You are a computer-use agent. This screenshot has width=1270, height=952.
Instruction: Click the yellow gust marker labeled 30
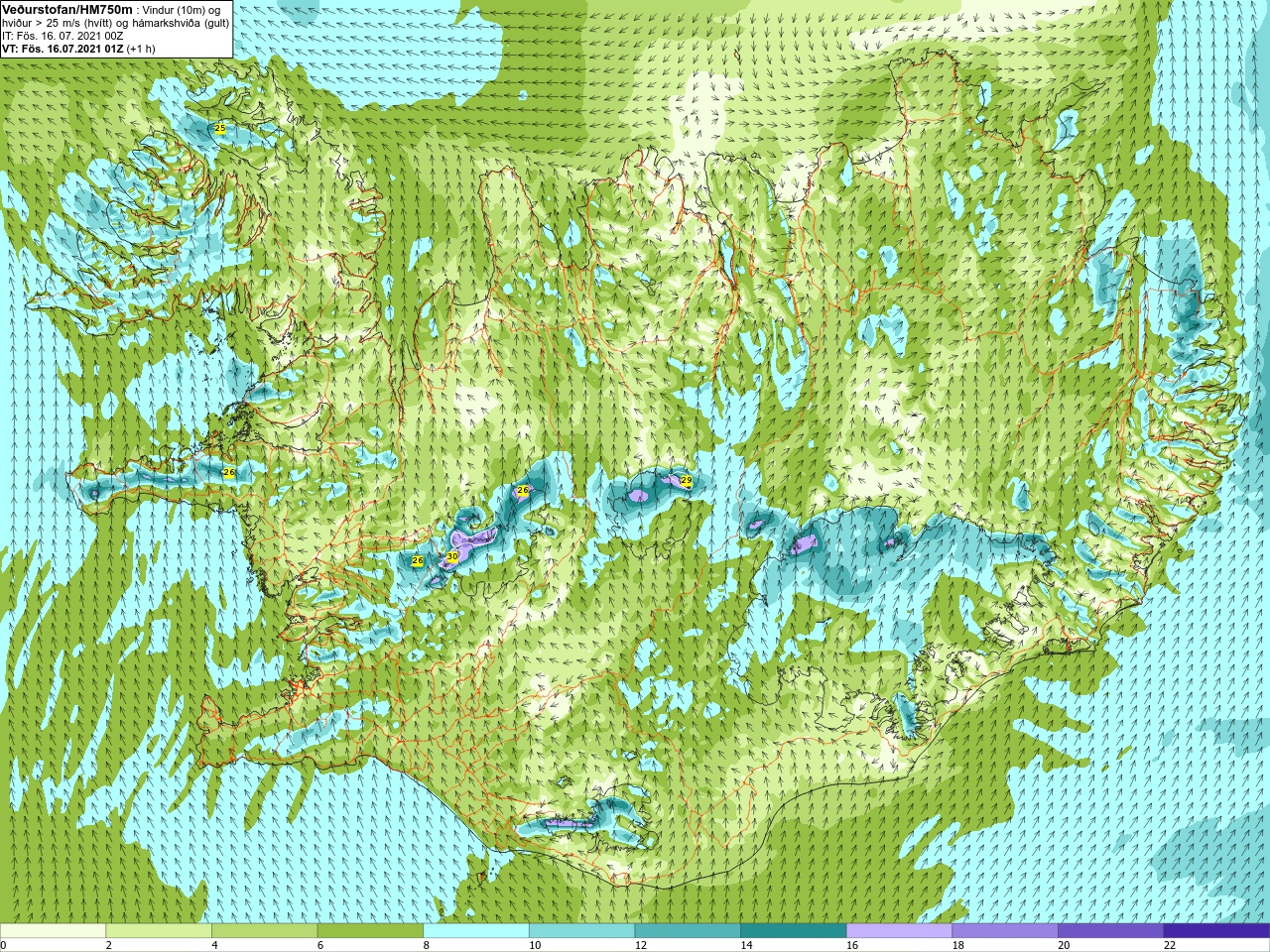[452, 557]
